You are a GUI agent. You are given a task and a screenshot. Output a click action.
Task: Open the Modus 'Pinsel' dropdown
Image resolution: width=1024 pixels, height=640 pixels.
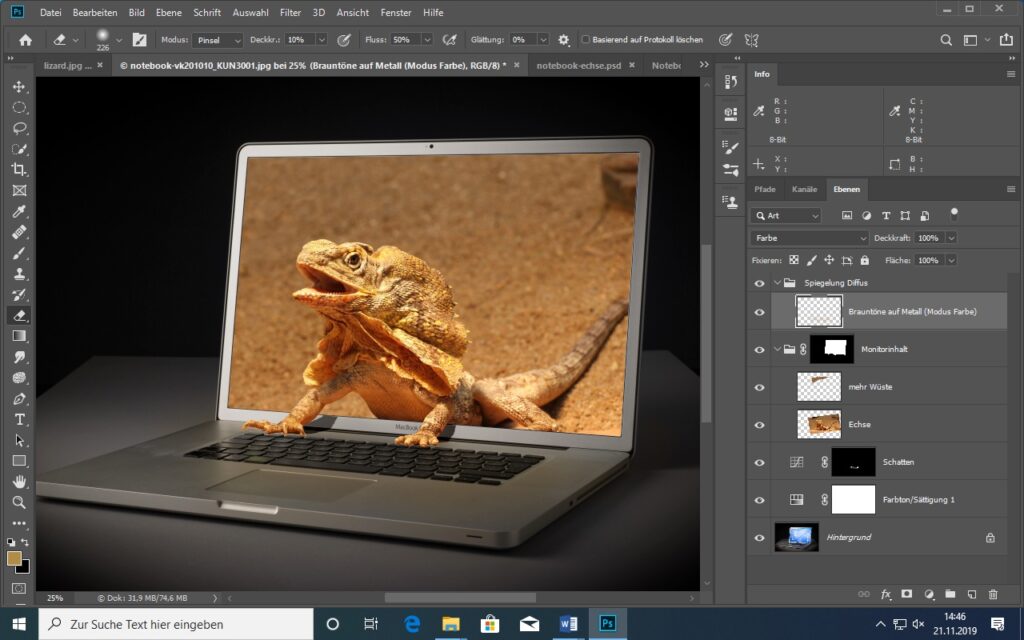click(x=219, y=40)
